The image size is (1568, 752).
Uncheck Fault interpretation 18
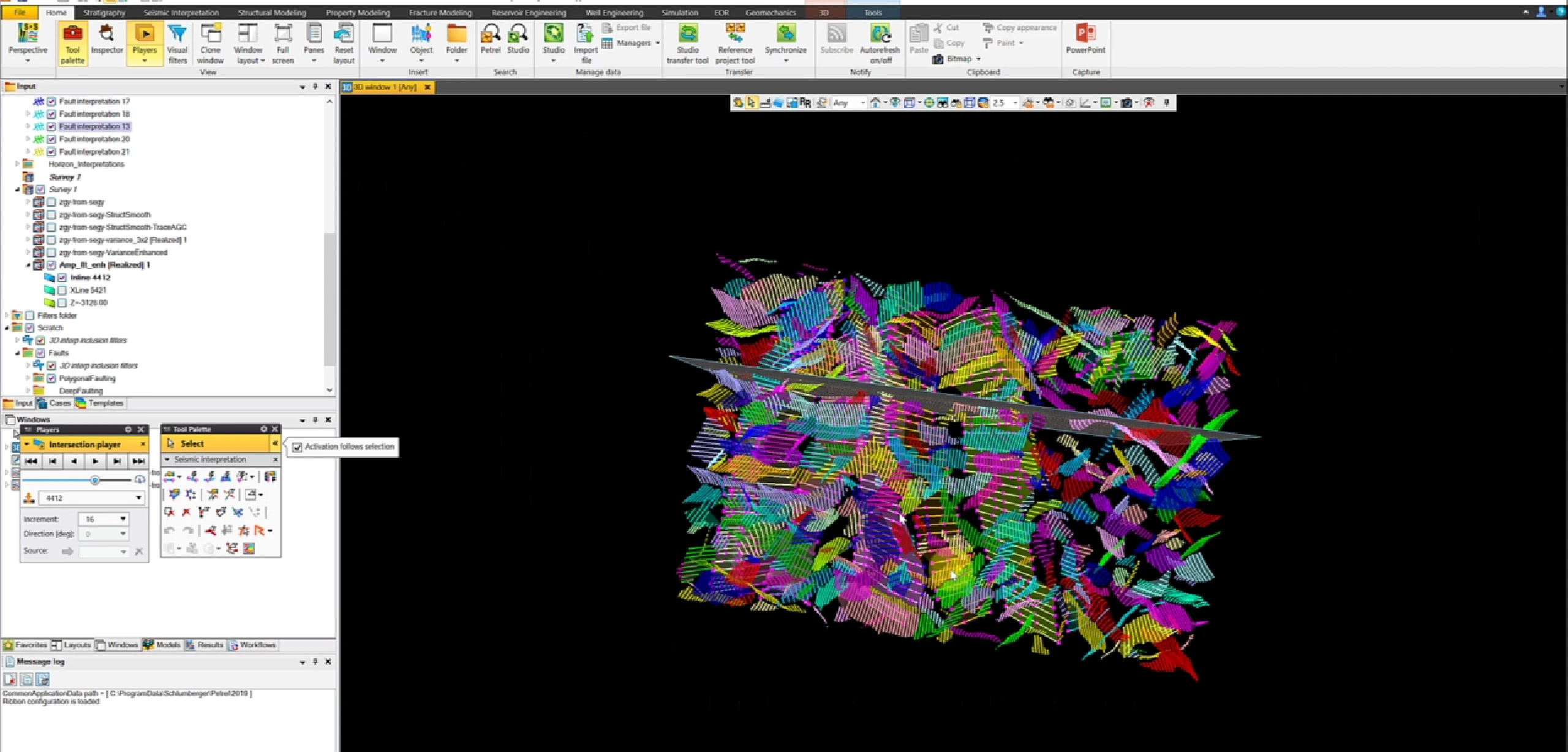click(x=51, y=114)
